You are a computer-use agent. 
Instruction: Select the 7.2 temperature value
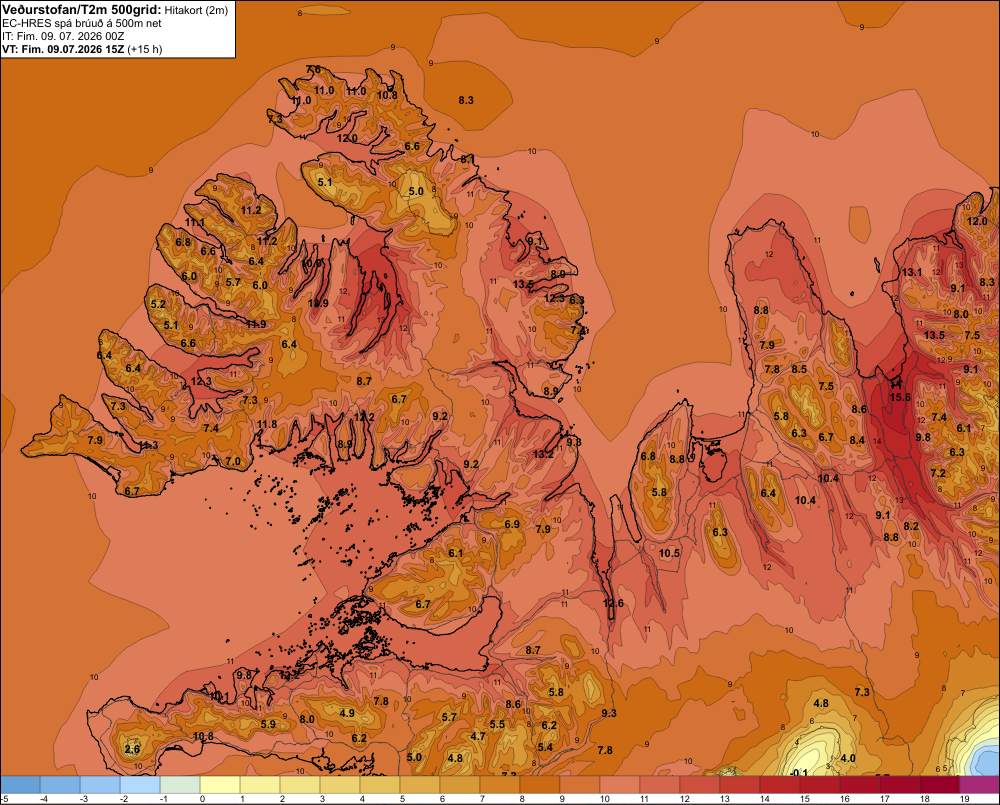point(938,473)
